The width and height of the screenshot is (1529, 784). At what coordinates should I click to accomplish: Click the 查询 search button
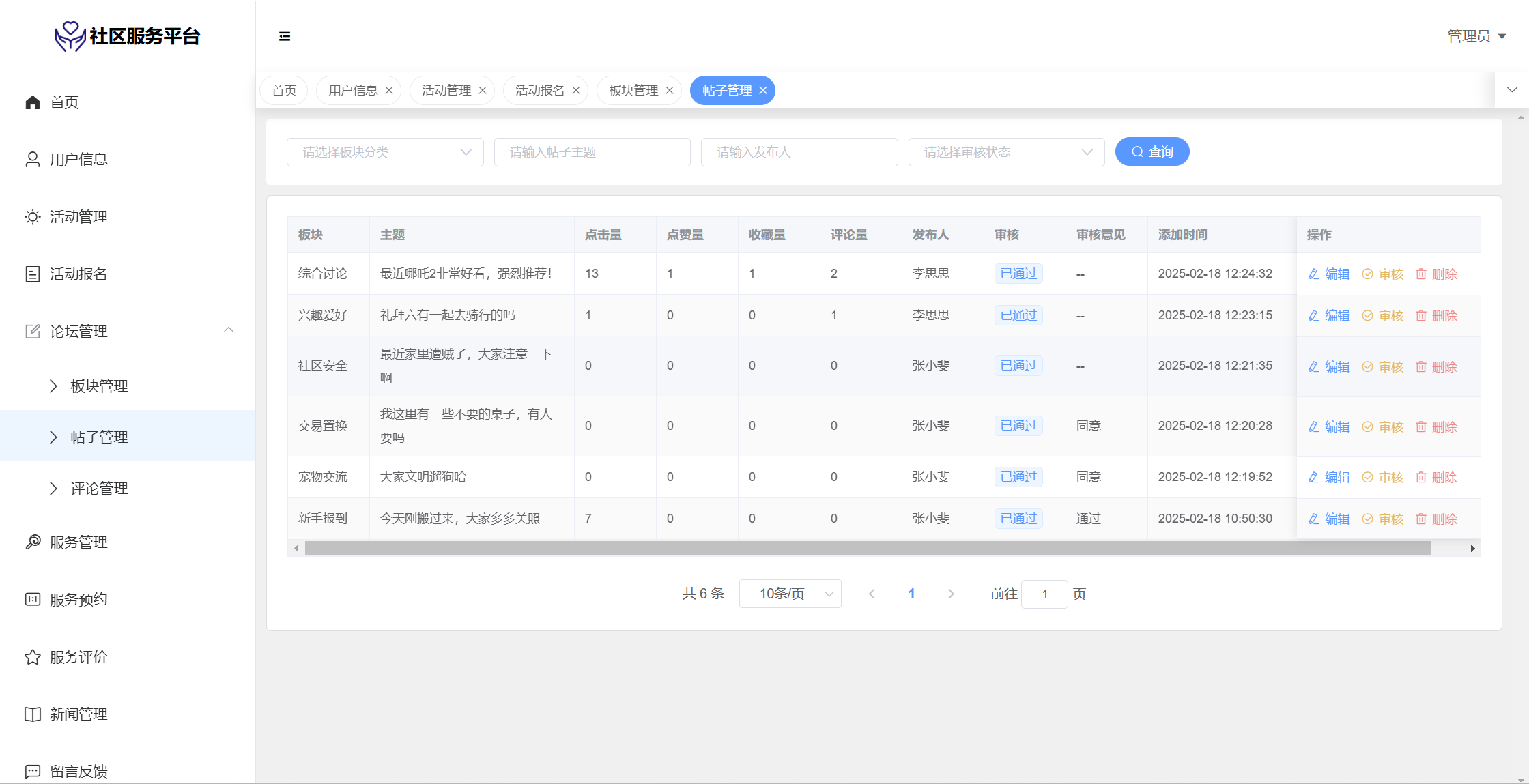point(1152,151)
